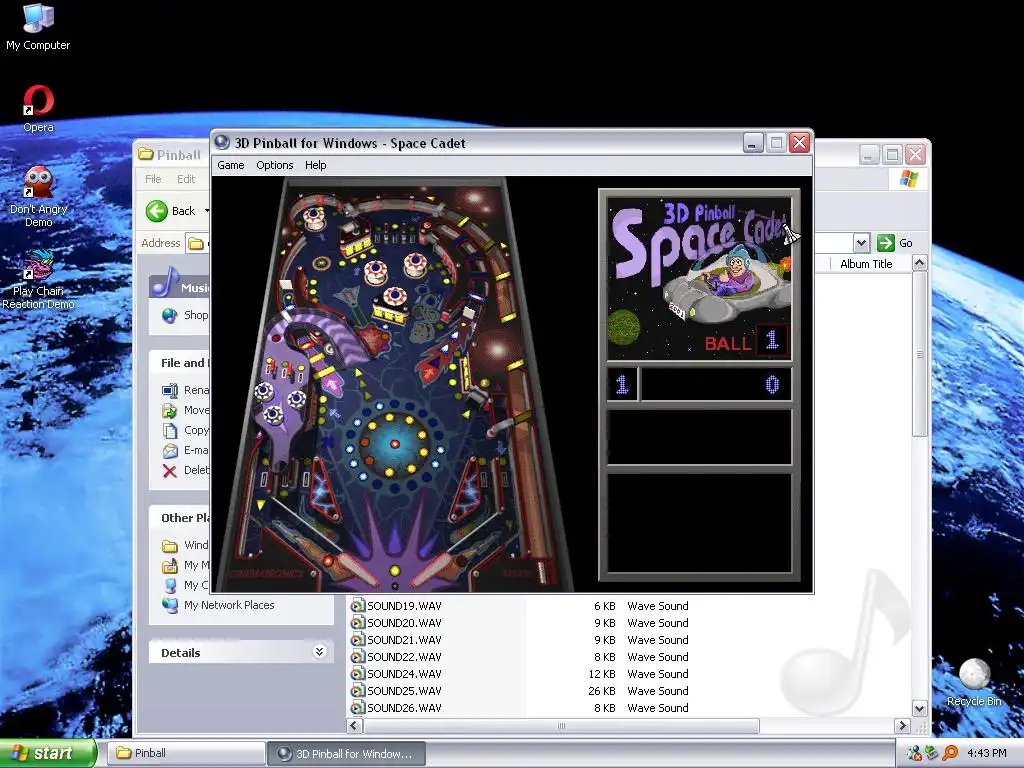This screenshot has width=1024, height=768.
Task: Open the Options menu in 3D Pinball
Action: 274,165
